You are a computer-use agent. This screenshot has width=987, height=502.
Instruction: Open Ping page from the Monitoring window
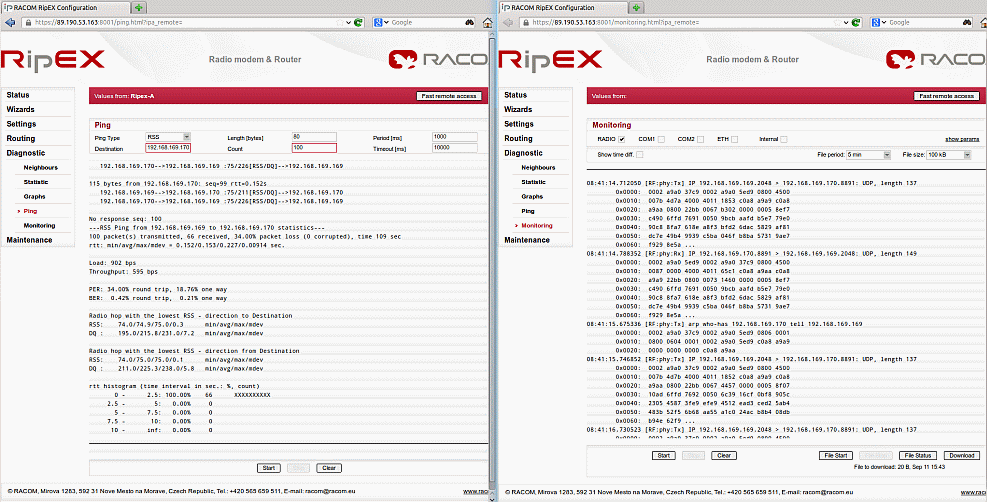pyautogui.click(x=527, y=211)
